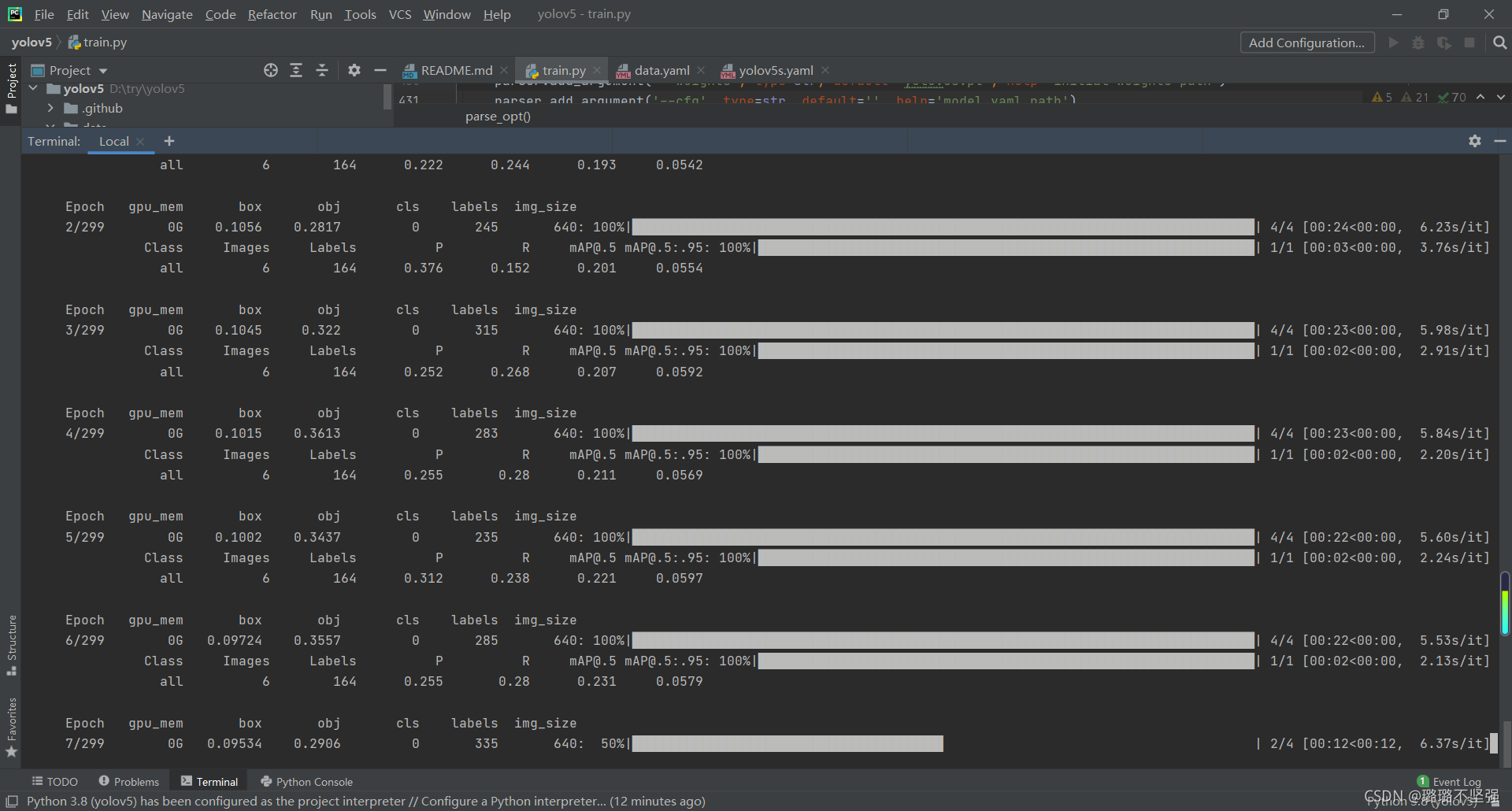Click the errors count indicator showing 5
1512x811 pixels.
[1382, 98]
